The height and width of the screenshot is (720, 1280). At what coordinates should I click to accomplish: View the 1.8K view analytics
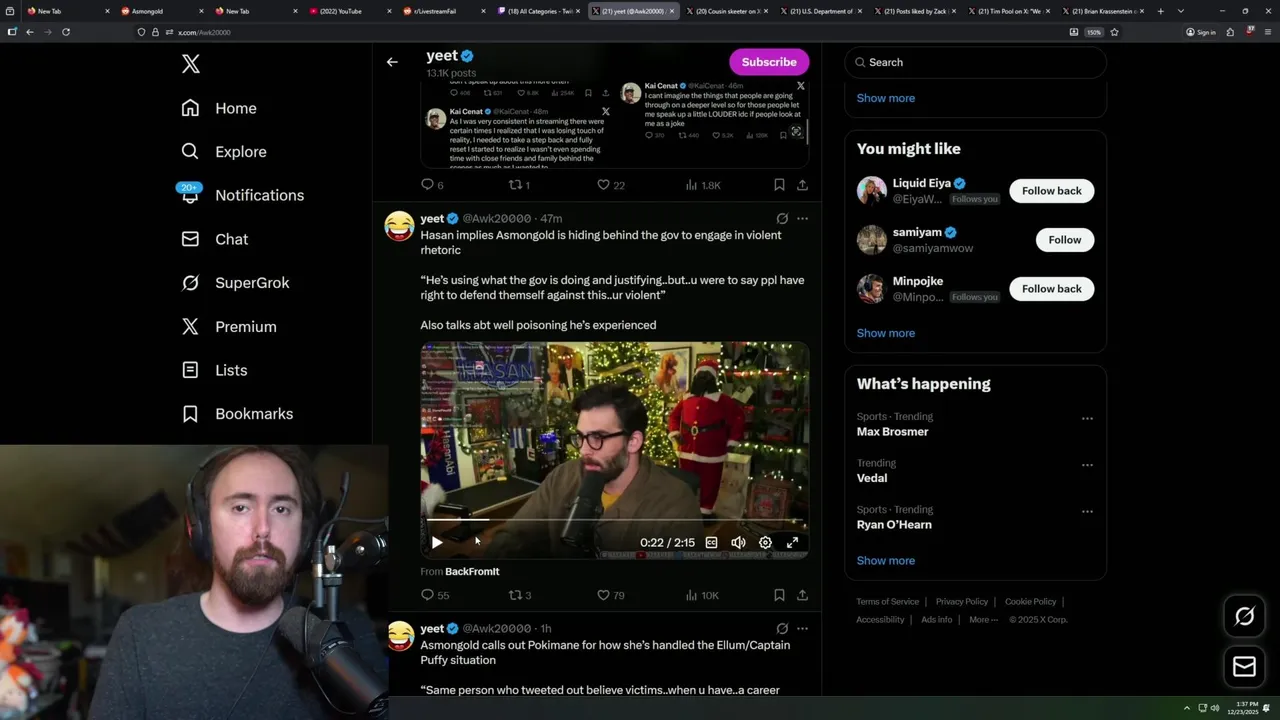(x=702, y=185)
